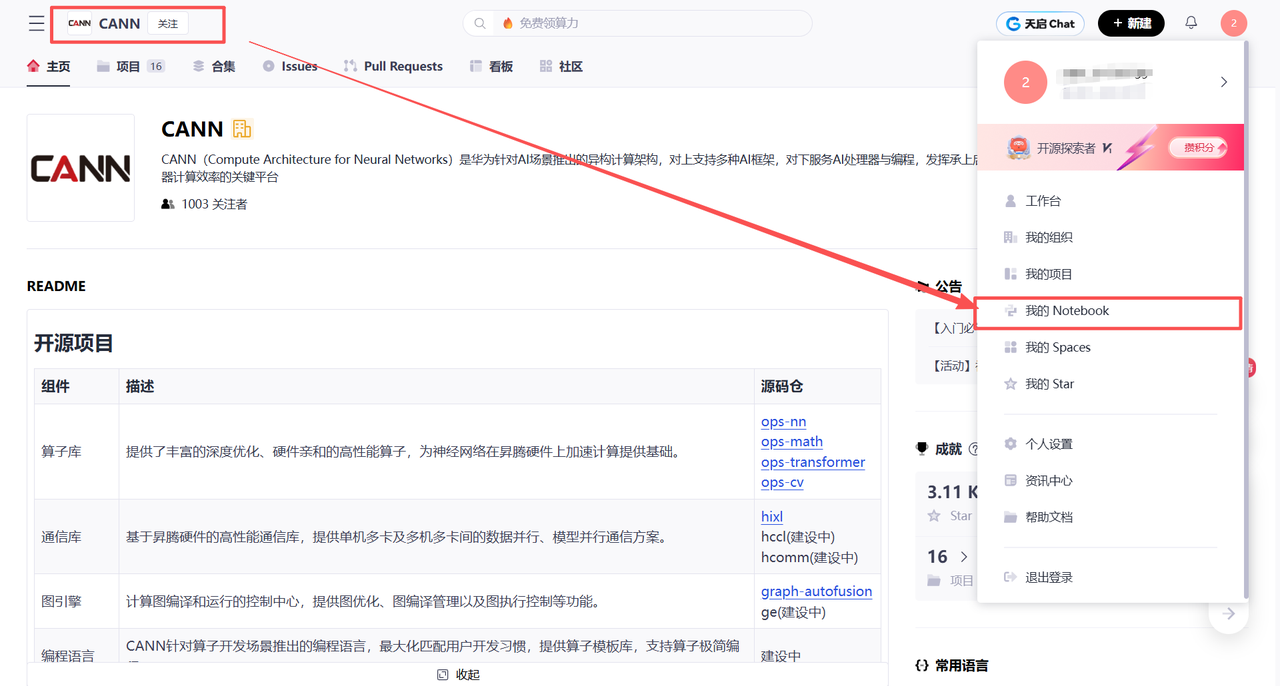The width and height of the screenshot is (1280, 686).
Task: Open the hixl repository link
Action: tap(772, 517)
